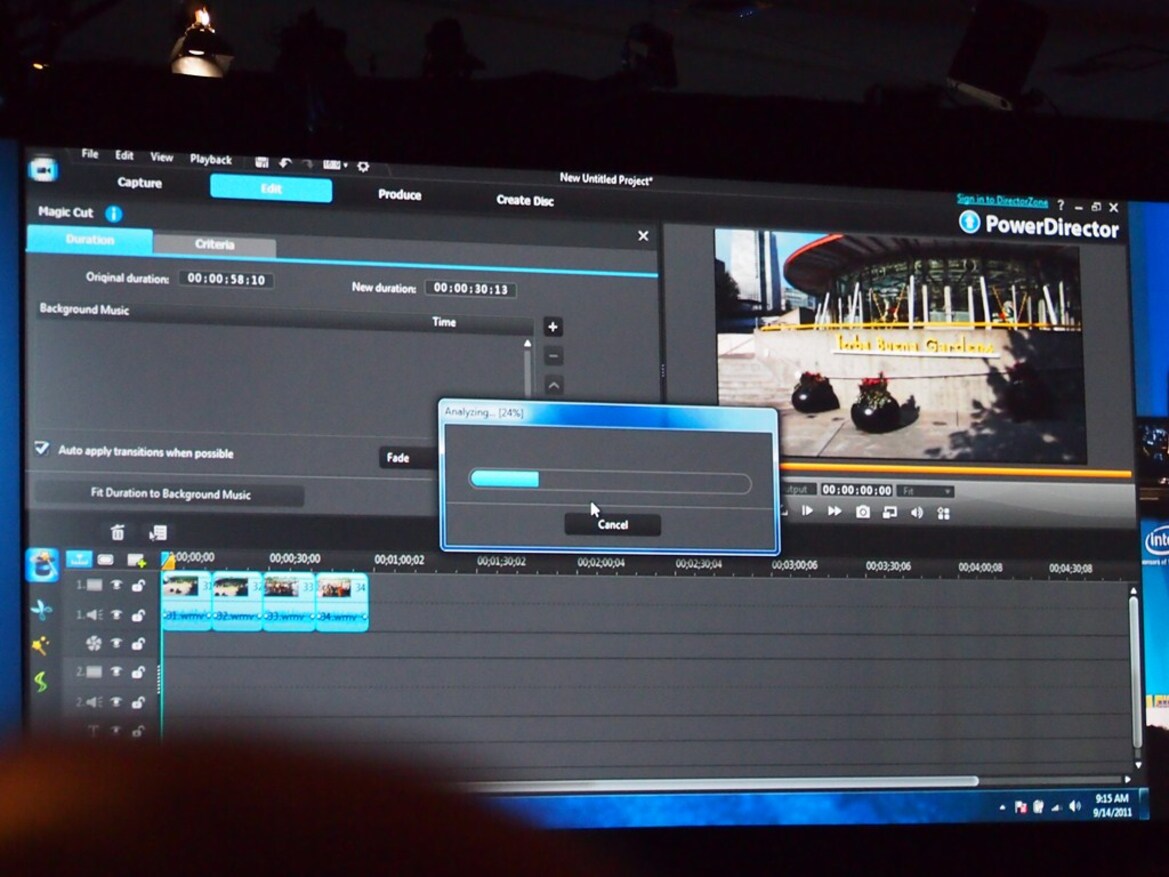Toggle visibility of audio track 2
This screenshot has height=877, width=1169.
(116, 702)
